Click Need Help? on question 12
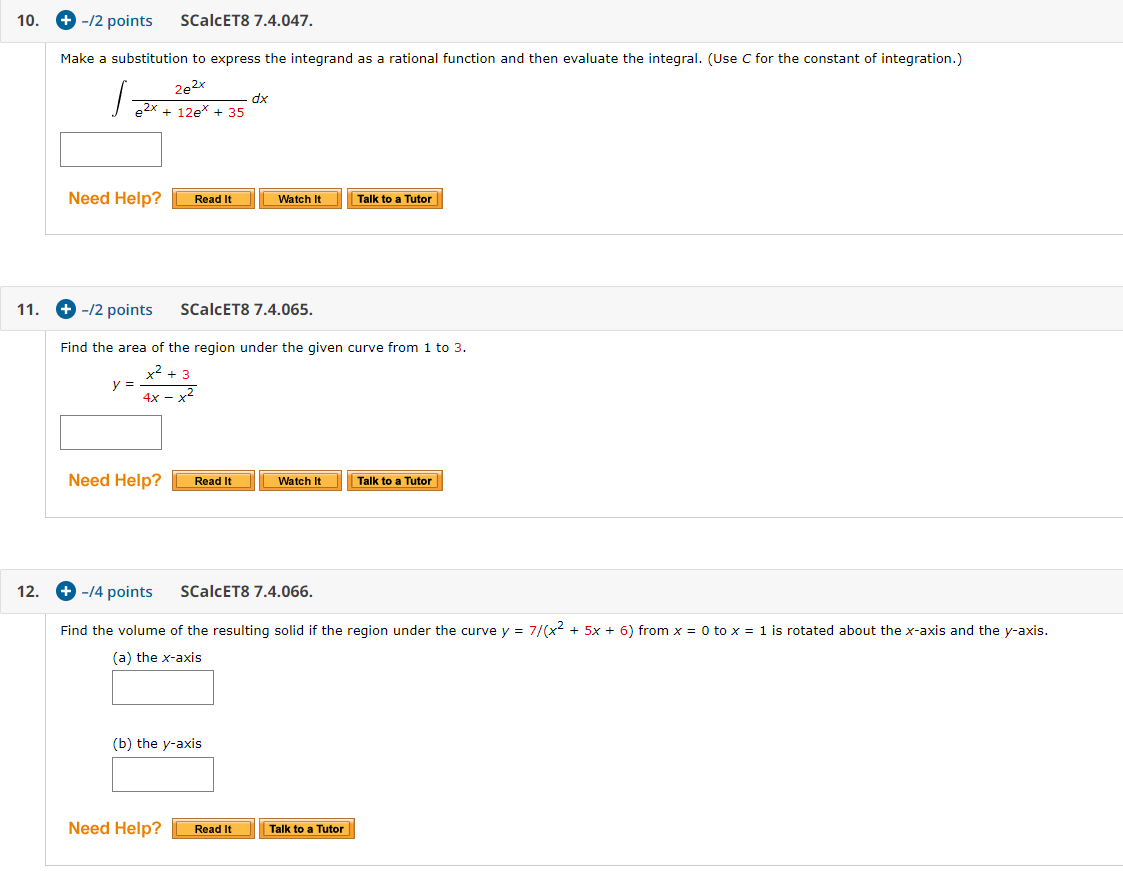 115,828
